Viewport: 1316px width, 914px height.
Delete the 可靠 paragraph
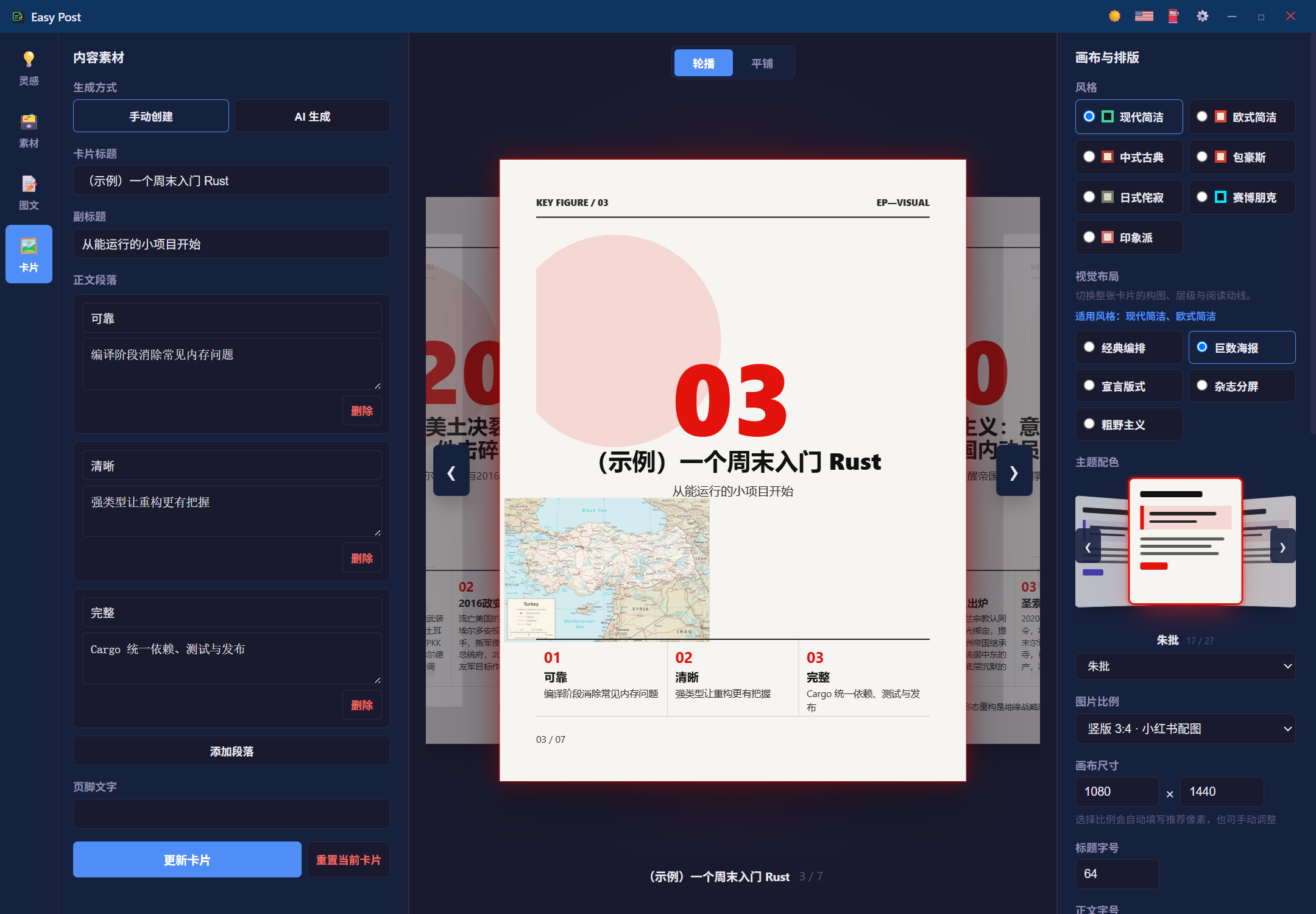click(x=362, y=411)
